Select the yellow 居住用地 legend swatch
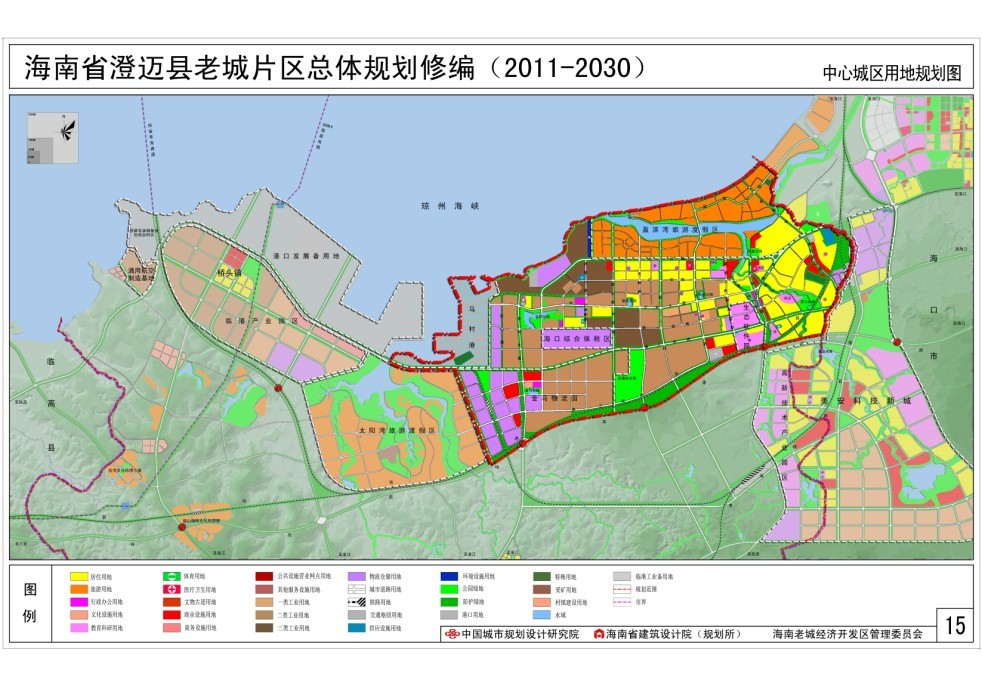This screenshot has width=982, height=678. (x=79, y=577)
